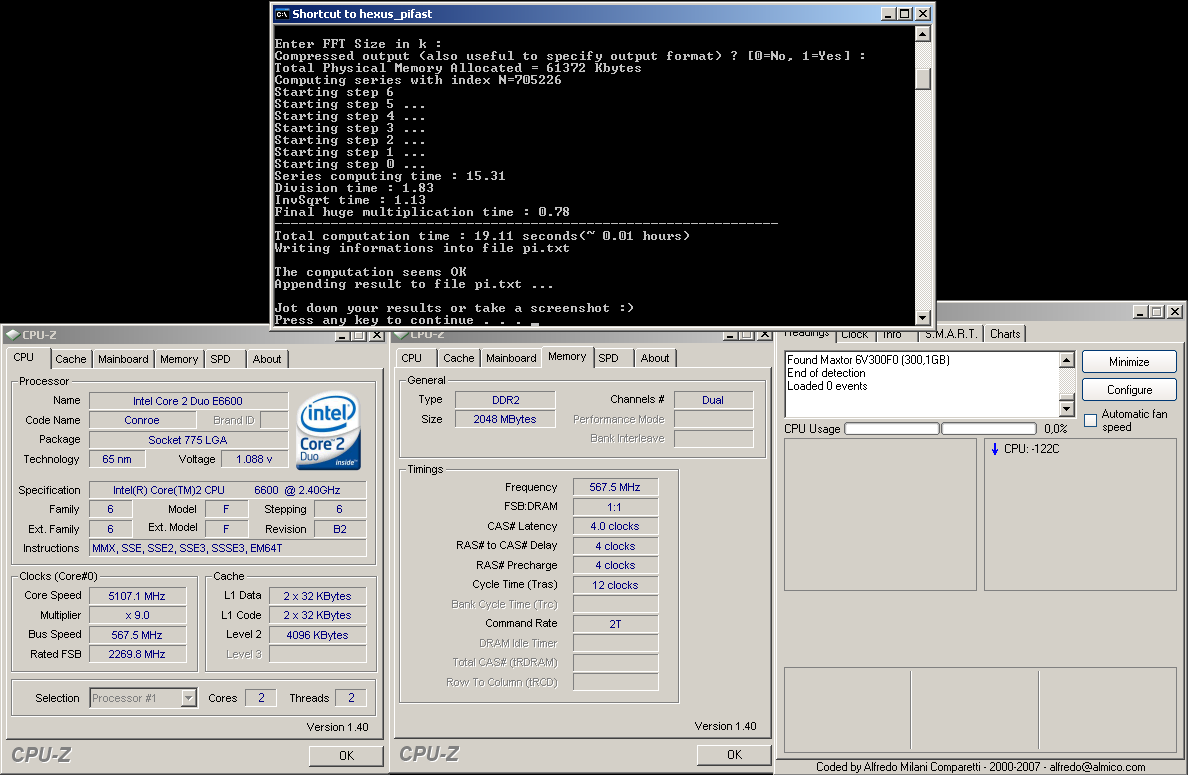Click the Cores count field
The image size is (1188, 775).
261,698
